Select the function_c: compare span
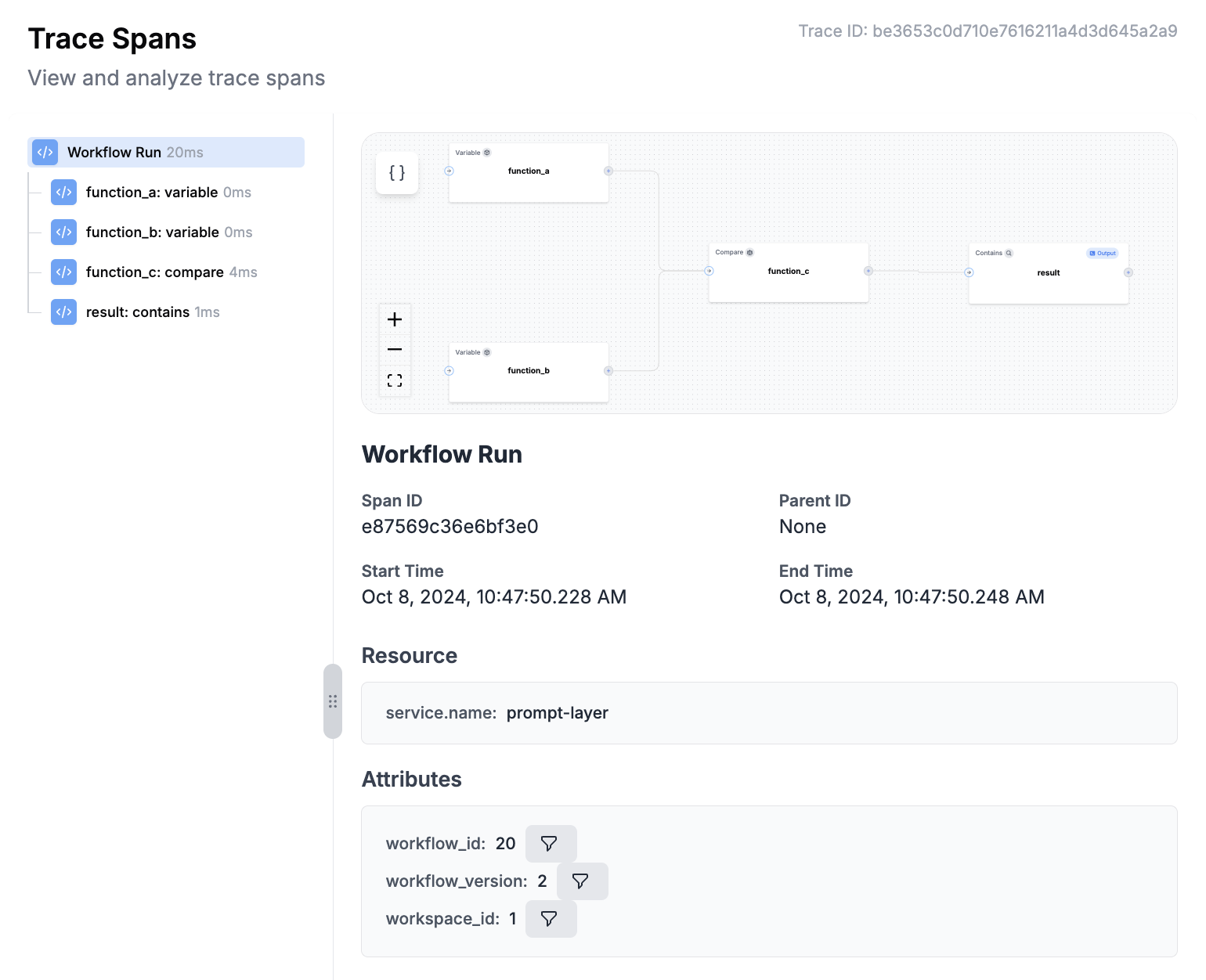This screenshot has height=980, width=1206. click(172, 272)
